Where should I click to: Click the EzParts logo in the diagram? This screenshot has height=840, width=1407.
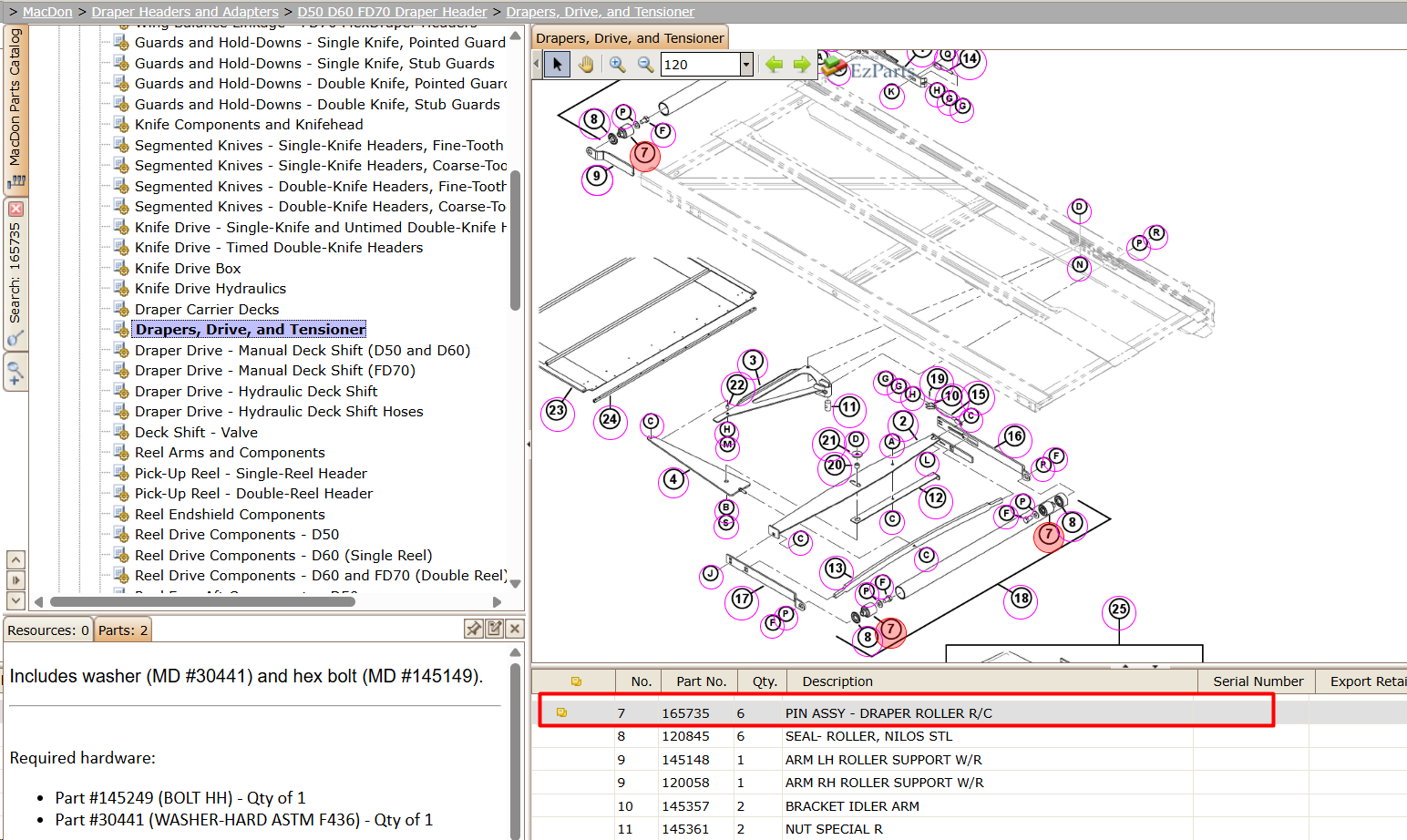tap(868, 69)
